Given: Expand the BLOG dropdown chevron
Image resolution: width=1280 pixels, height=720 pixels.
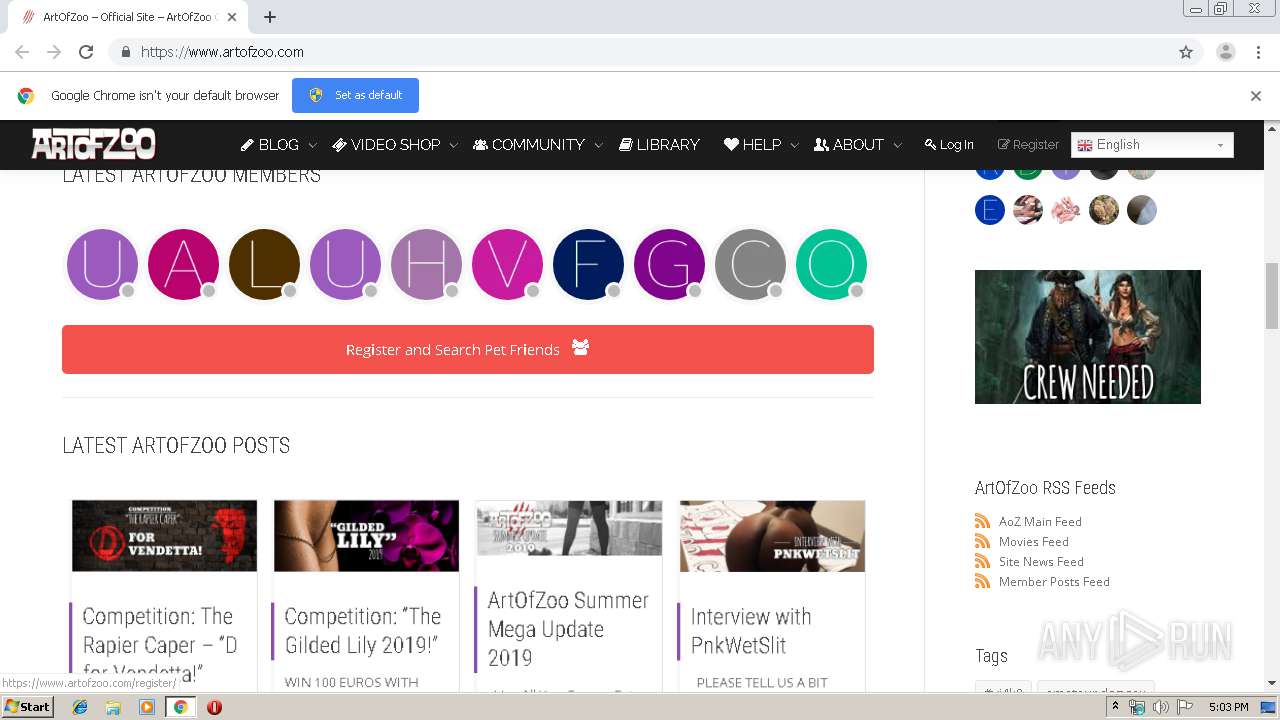Looking at the screenshot, I should point(312,146).
